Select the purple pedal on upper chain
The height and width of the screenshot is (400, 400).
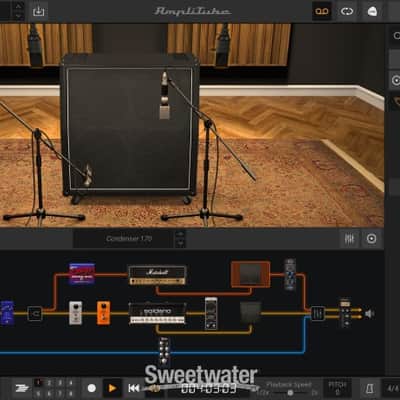tap(82, 274)
